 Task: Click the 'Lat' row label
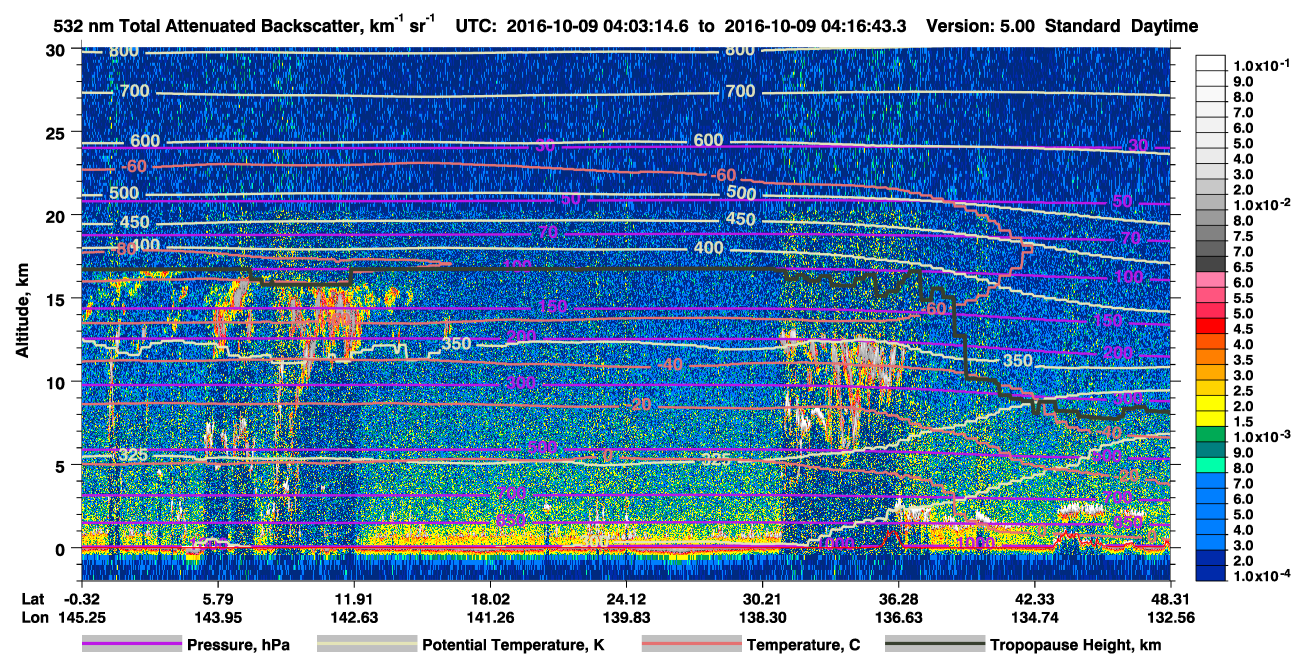coord(33,598)
